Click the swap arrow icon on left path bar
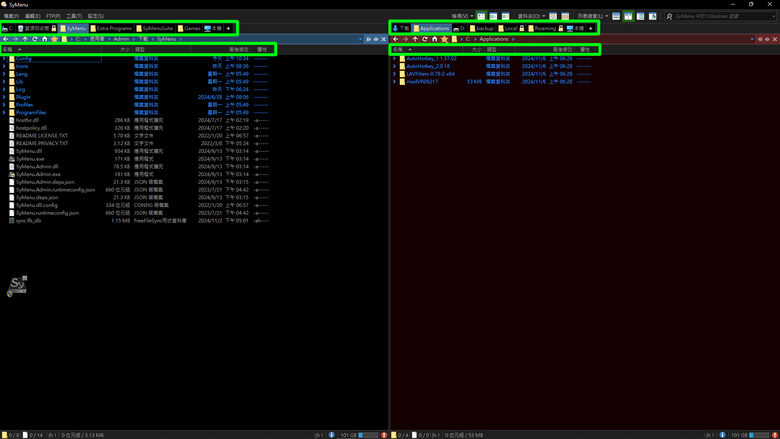 coord(369,39)
